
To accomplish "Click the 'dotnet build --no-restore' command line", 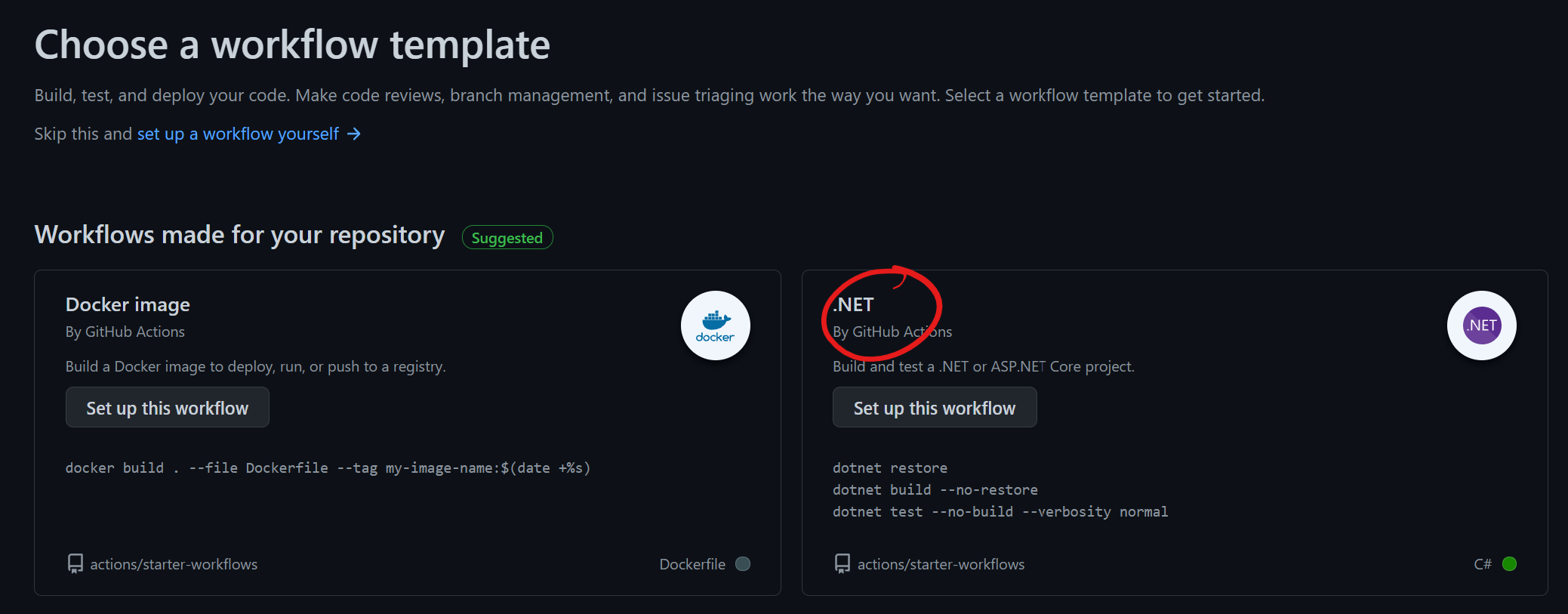I will click(935, 490).
